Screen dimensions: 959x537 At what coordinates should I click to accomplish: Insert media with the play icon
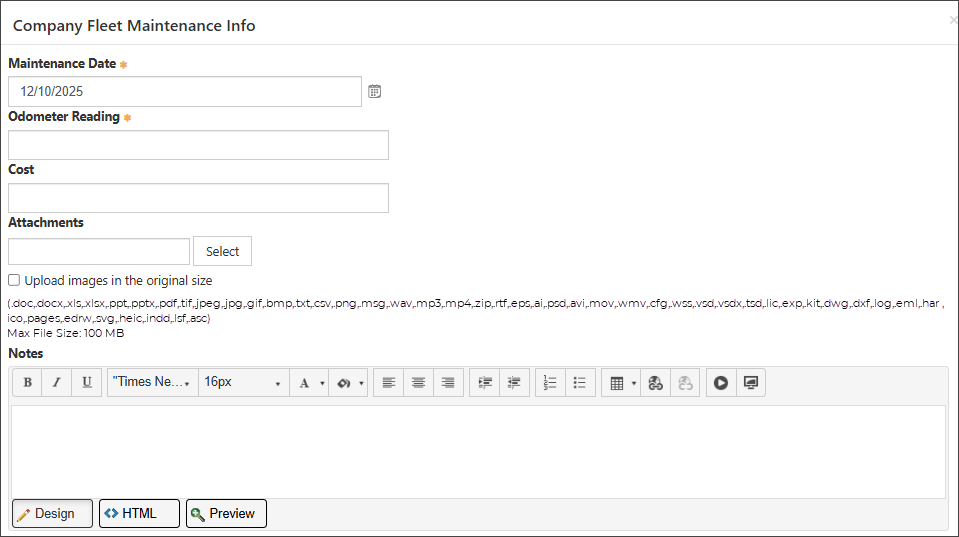721,383
